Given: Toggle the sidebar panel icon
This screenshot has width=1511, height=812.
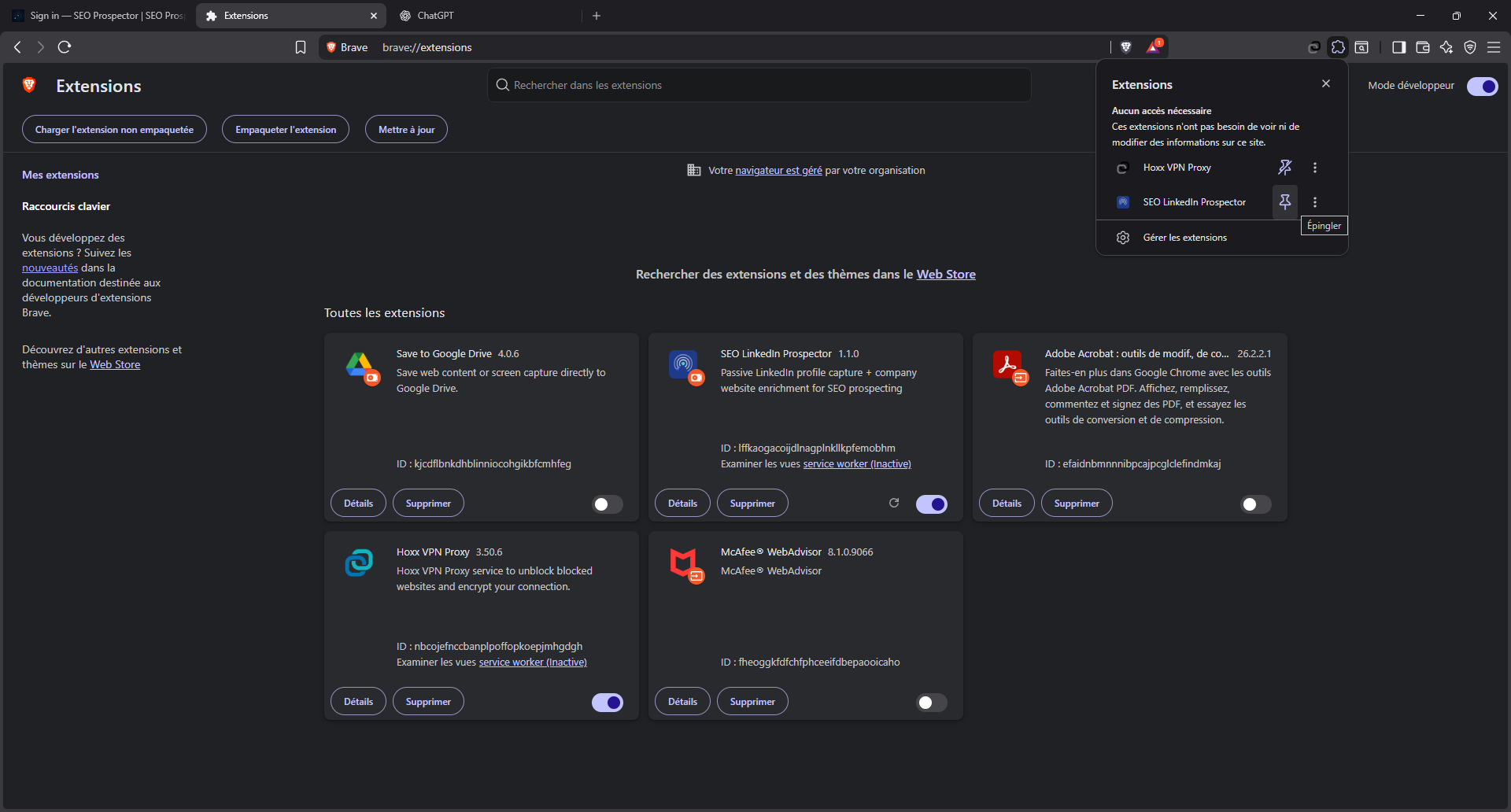Looking at the screenshot, I should click(1398, 47).
